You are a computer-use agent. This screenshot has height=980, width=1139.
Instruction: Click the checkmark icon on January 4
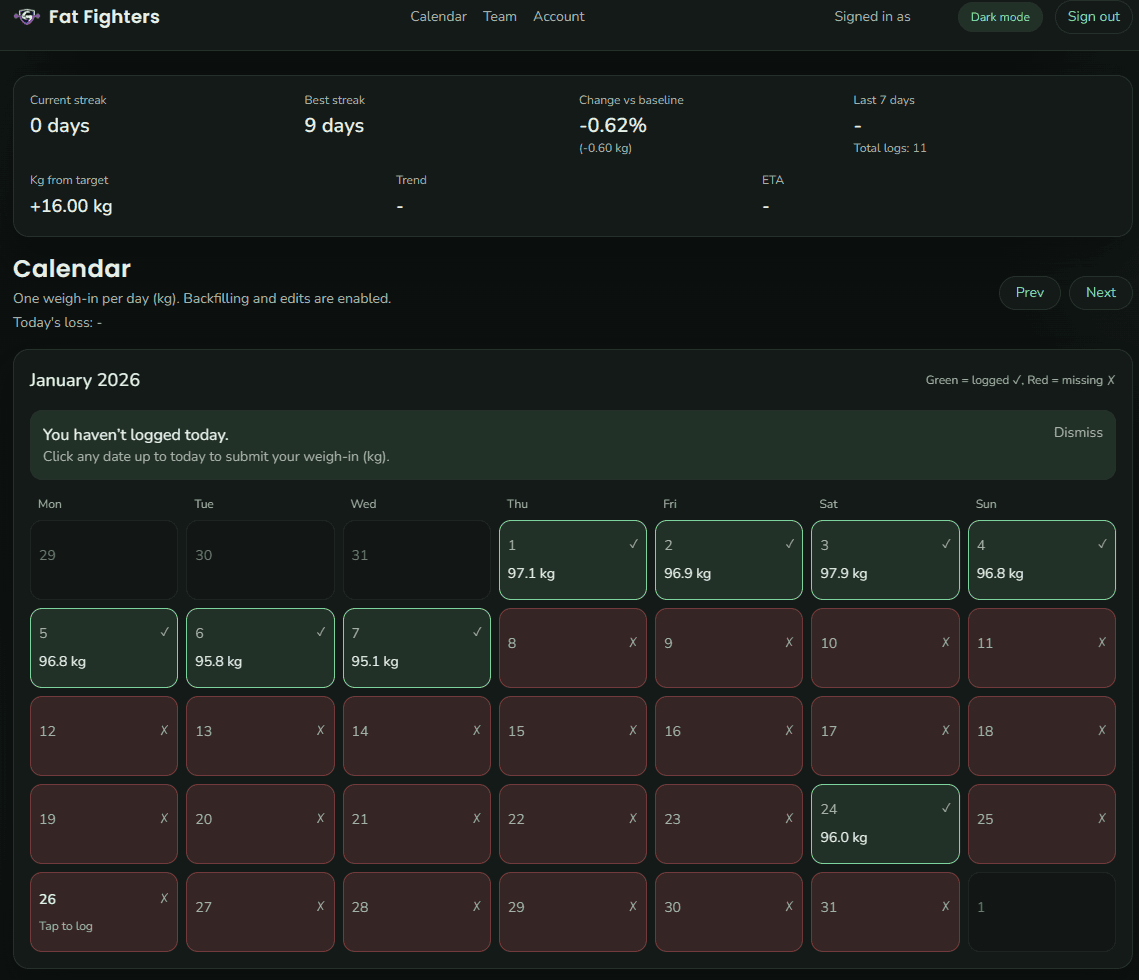pos(1102,544)
